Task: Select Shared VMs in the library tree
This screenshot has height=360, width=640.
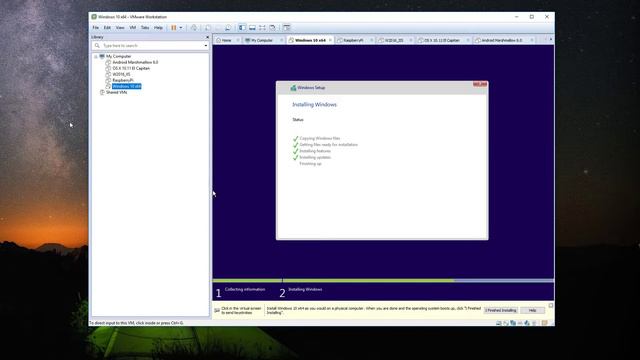Action: pos(116,93)
